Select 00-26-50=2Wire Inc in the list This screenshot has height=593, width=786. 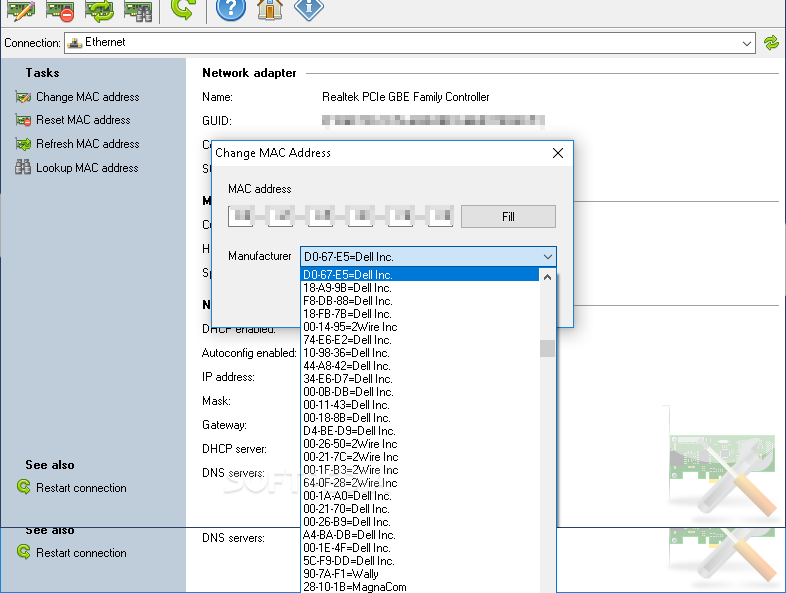point(420,444)
